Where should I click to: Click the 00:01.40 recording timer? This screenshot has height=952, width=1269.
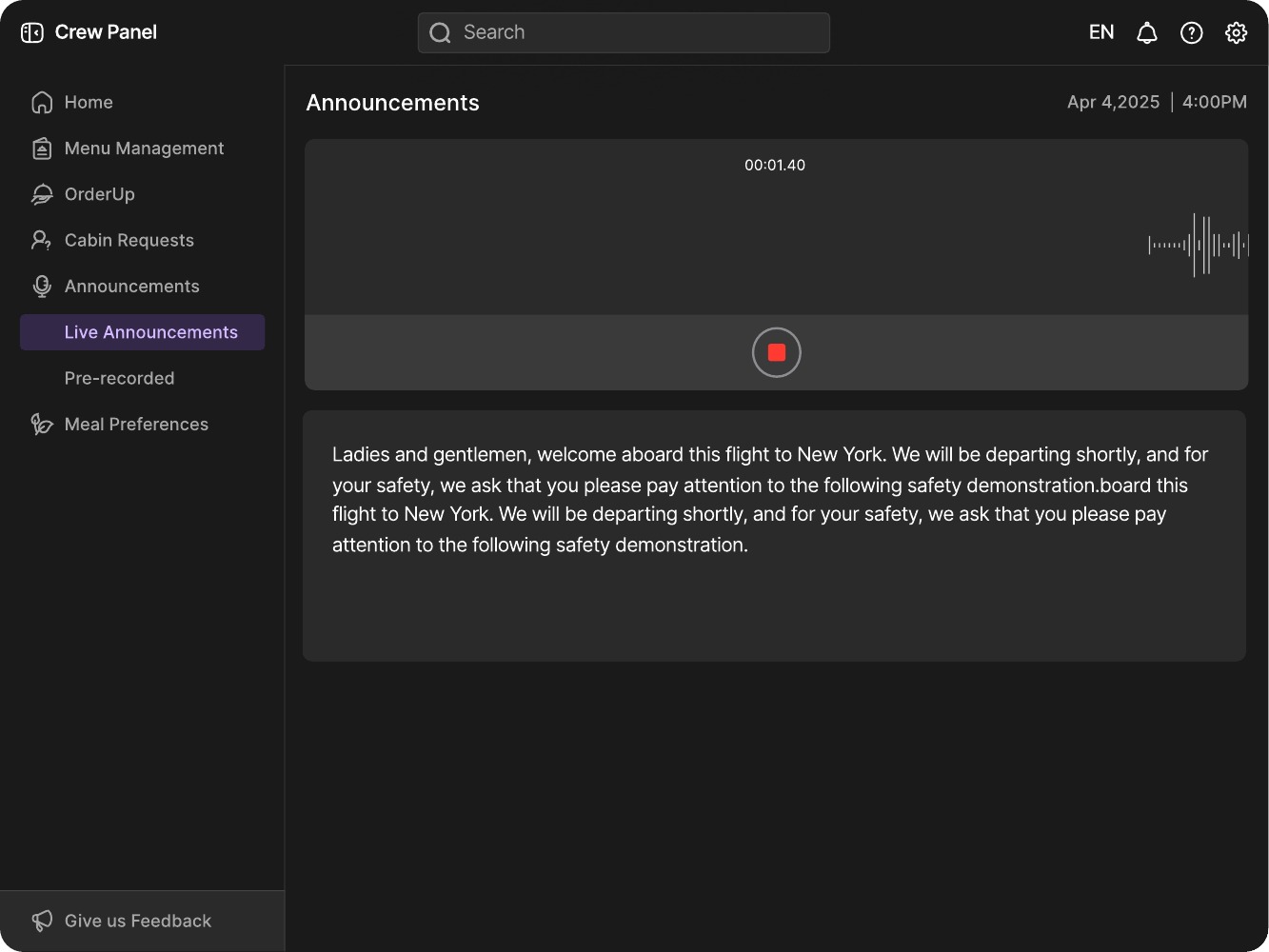click(x=775, y=165)
